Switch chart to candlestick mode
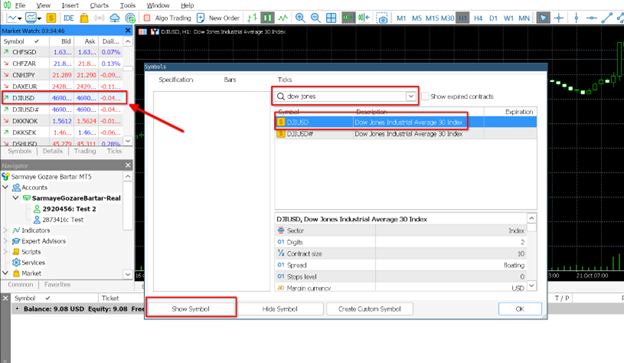This screenshot has width=624, height=363. click(267, 18)
